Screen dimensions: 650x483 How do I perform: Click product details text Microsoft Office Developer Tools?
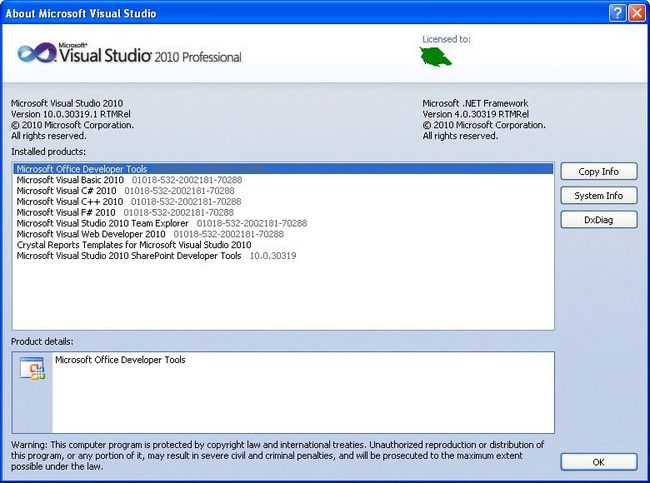click(120, 360)
